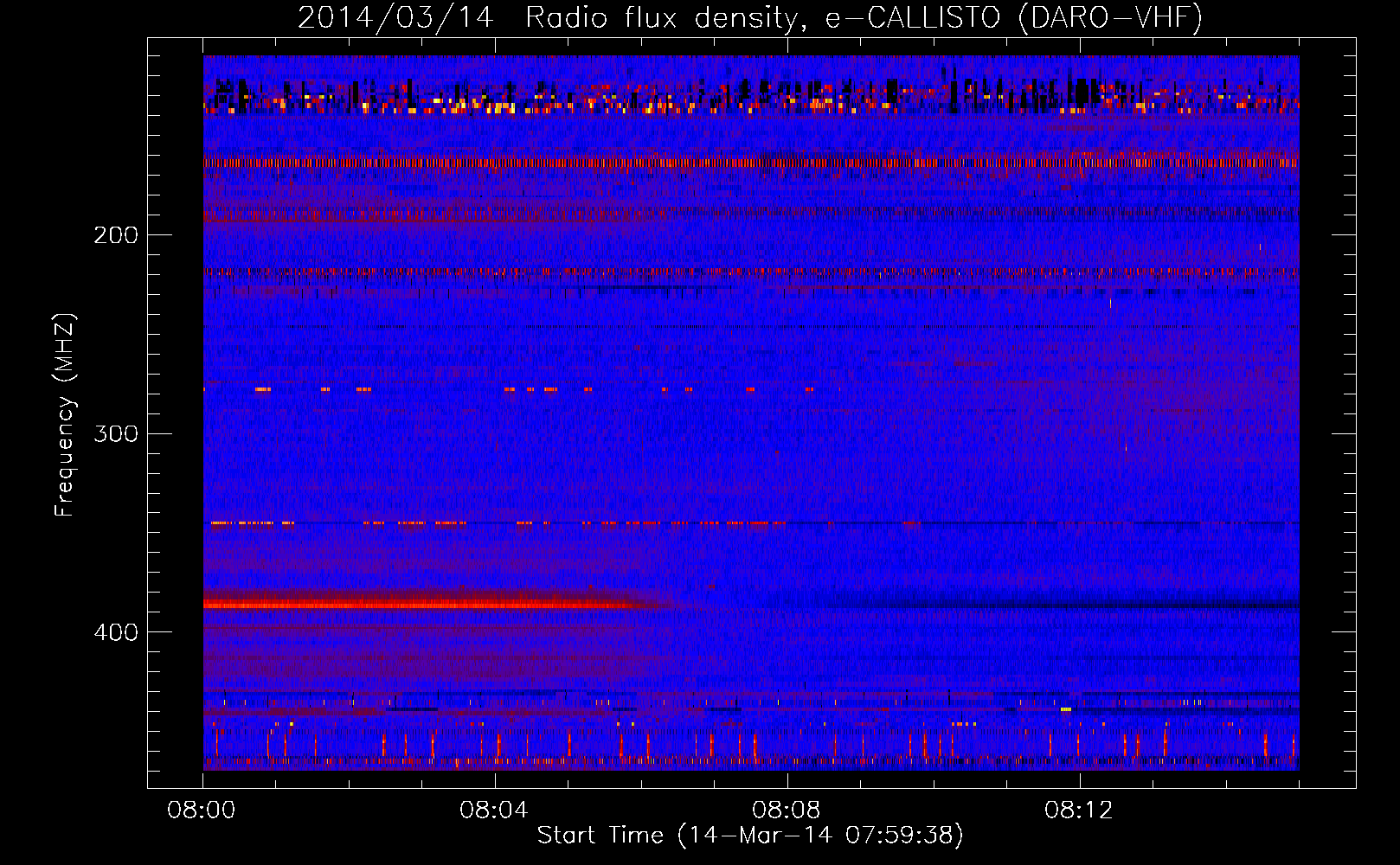Click the "Frequency (MHZ)" axis label
Screen dimensions: 1400x865
(x=65, y=414)
